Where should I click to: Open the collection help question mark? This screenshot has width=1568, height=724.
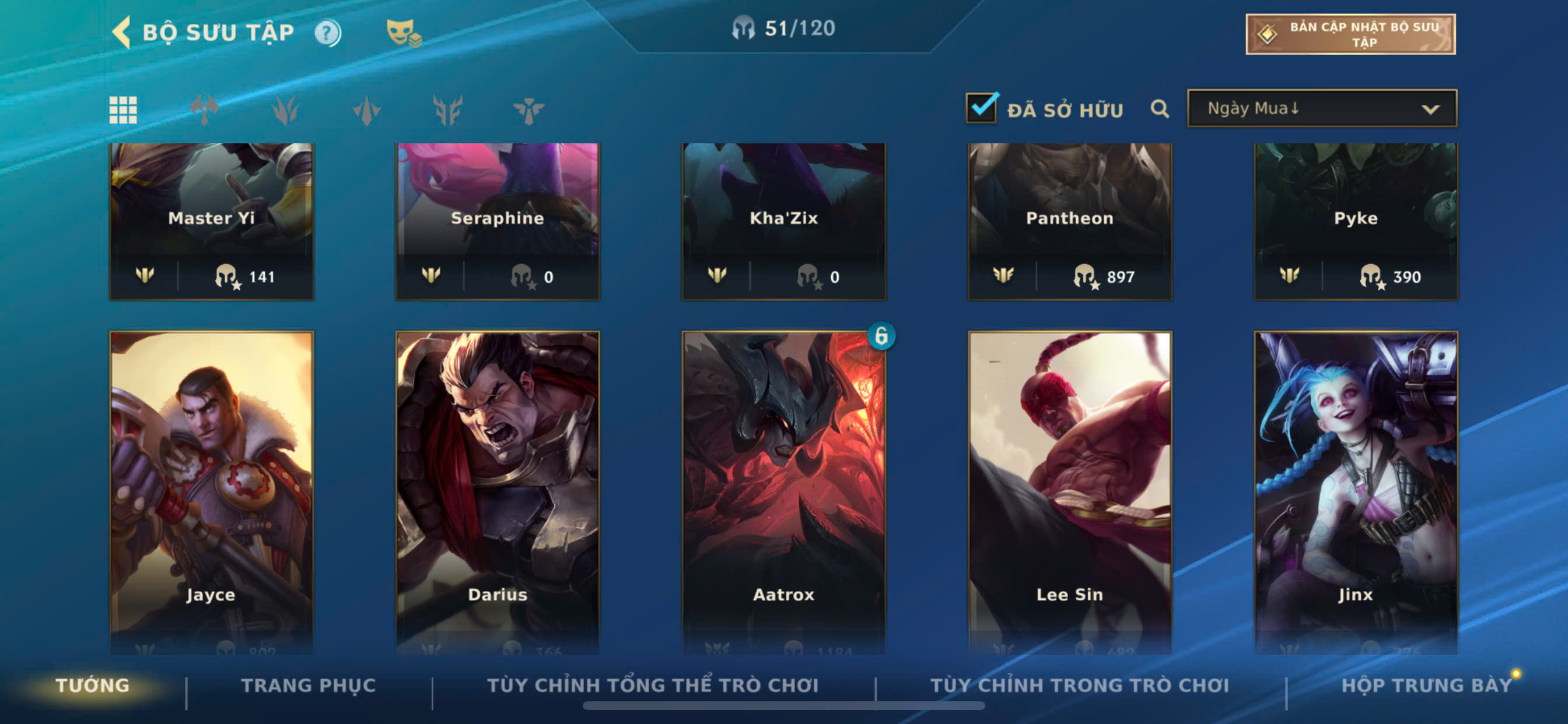pos(327,32)
